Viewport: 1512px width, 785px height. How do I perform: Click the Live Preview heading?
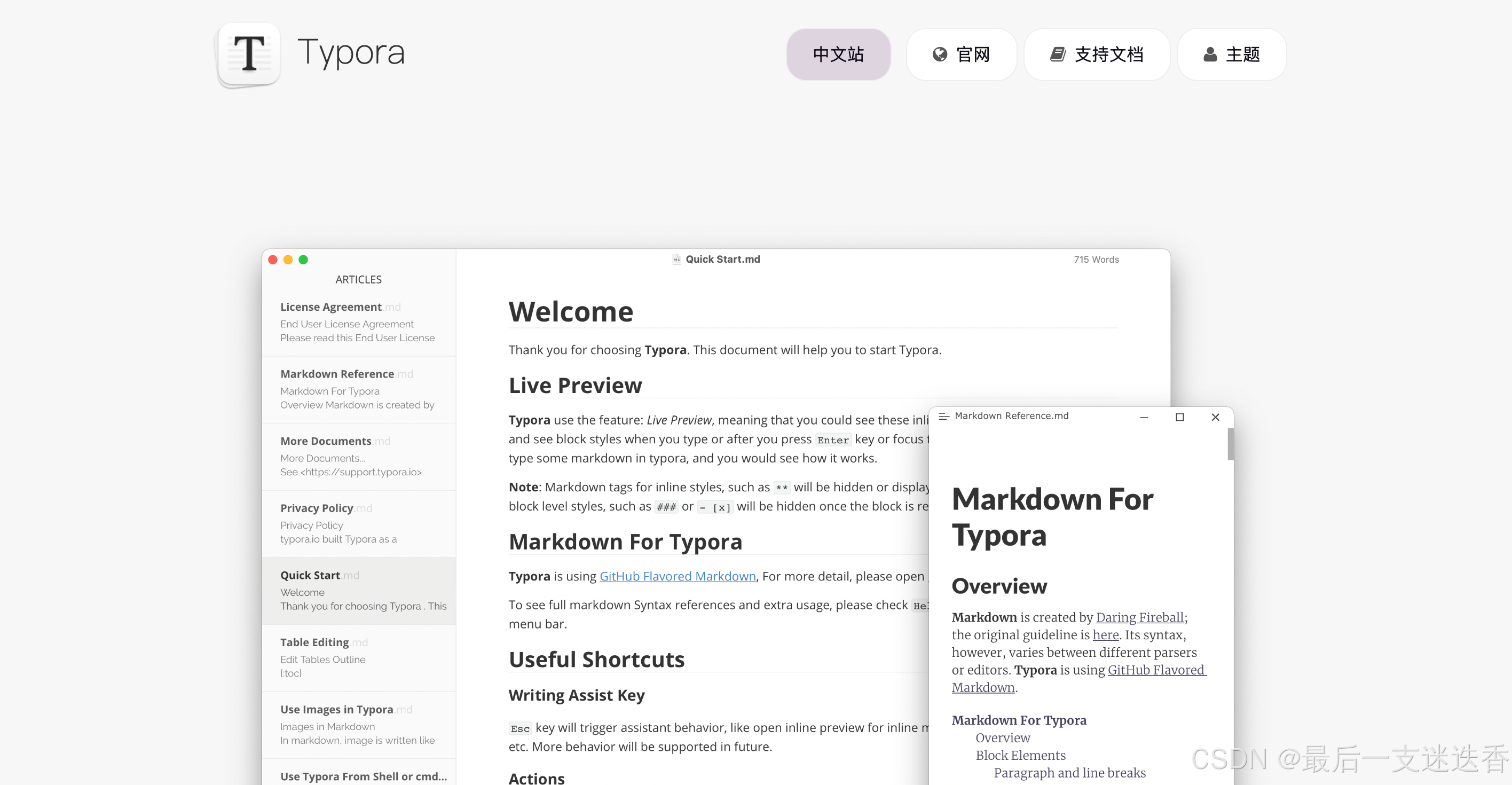575,385
